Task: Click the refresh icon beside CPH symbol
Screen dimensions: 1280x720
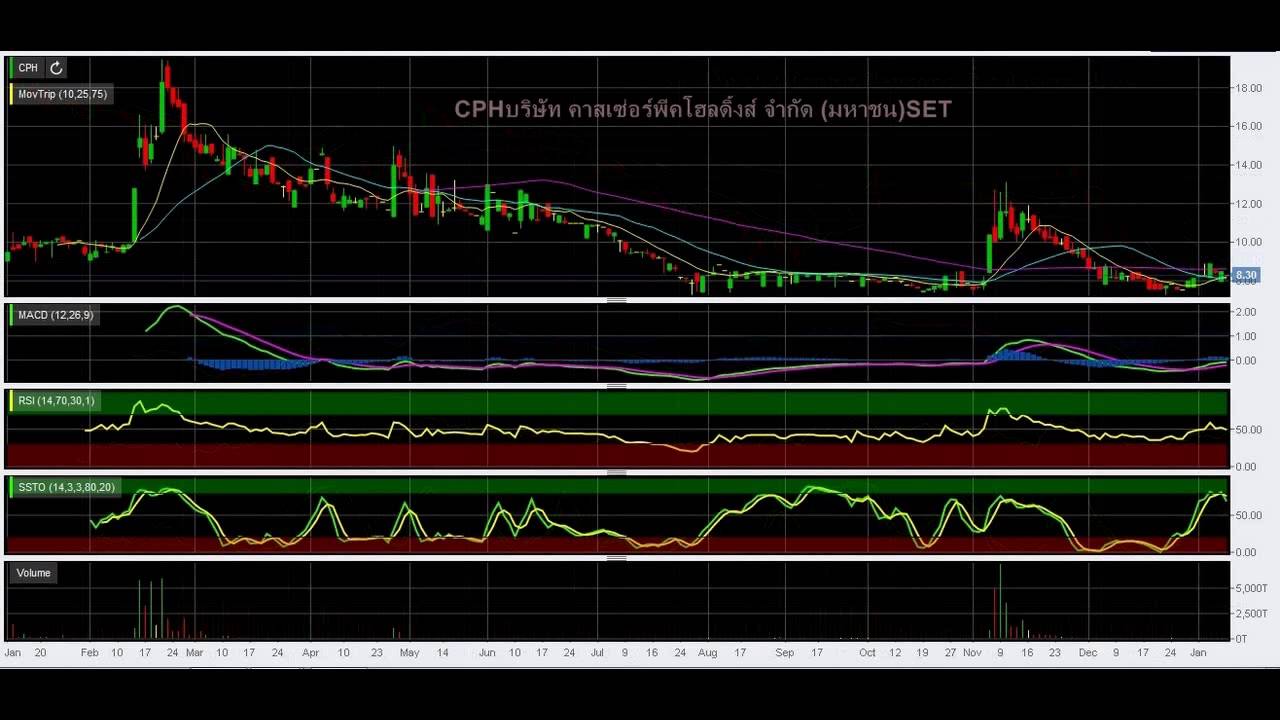Action: point(57,68)
